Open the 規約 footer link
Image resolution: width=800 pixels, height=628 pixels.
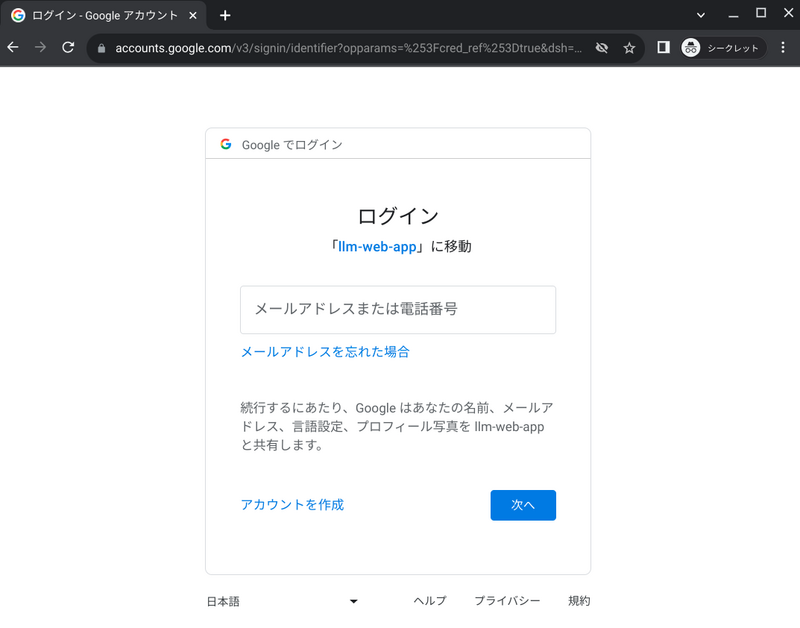click(579, 601)
